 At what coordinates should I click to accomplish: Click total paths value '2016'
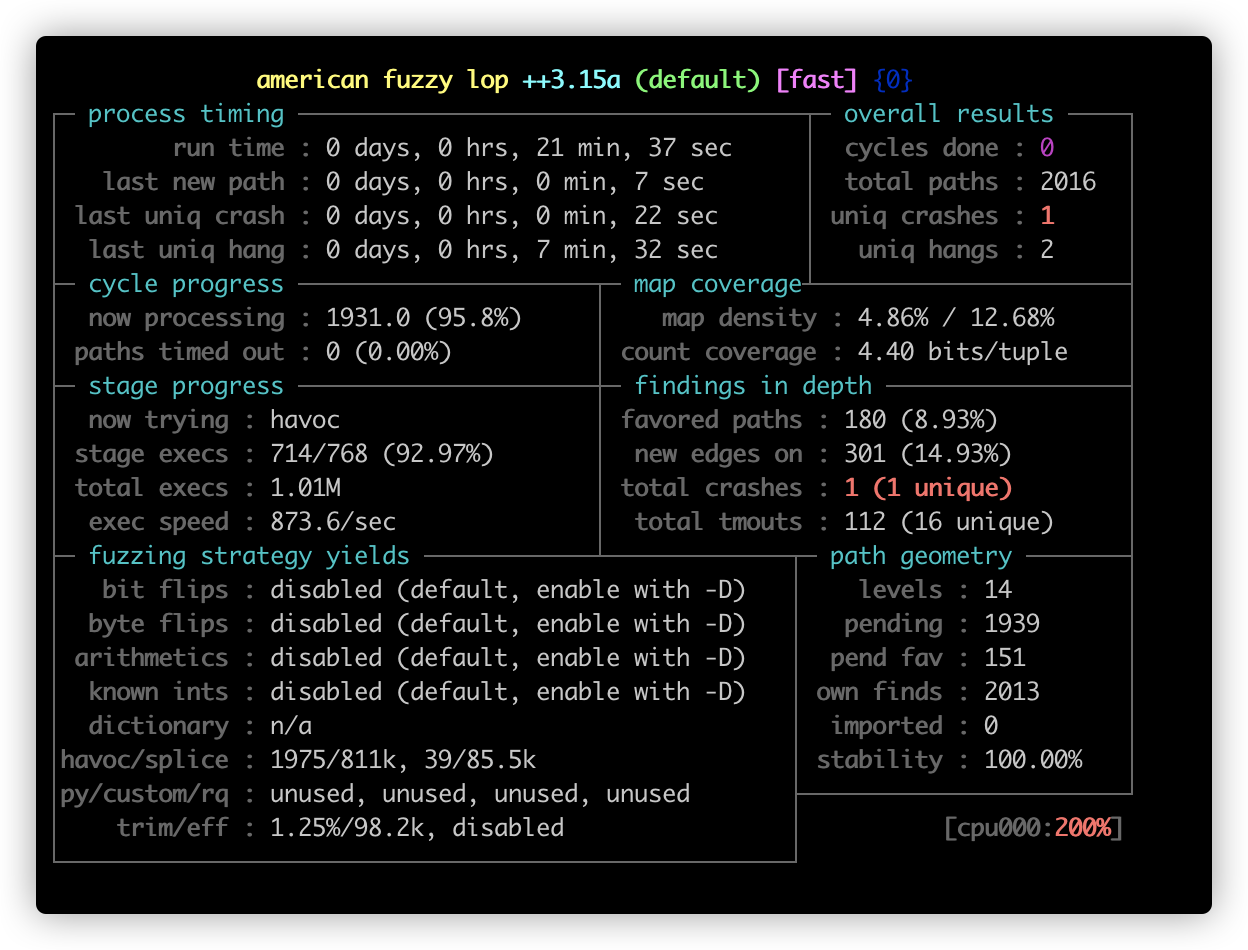click(1068, 182)
